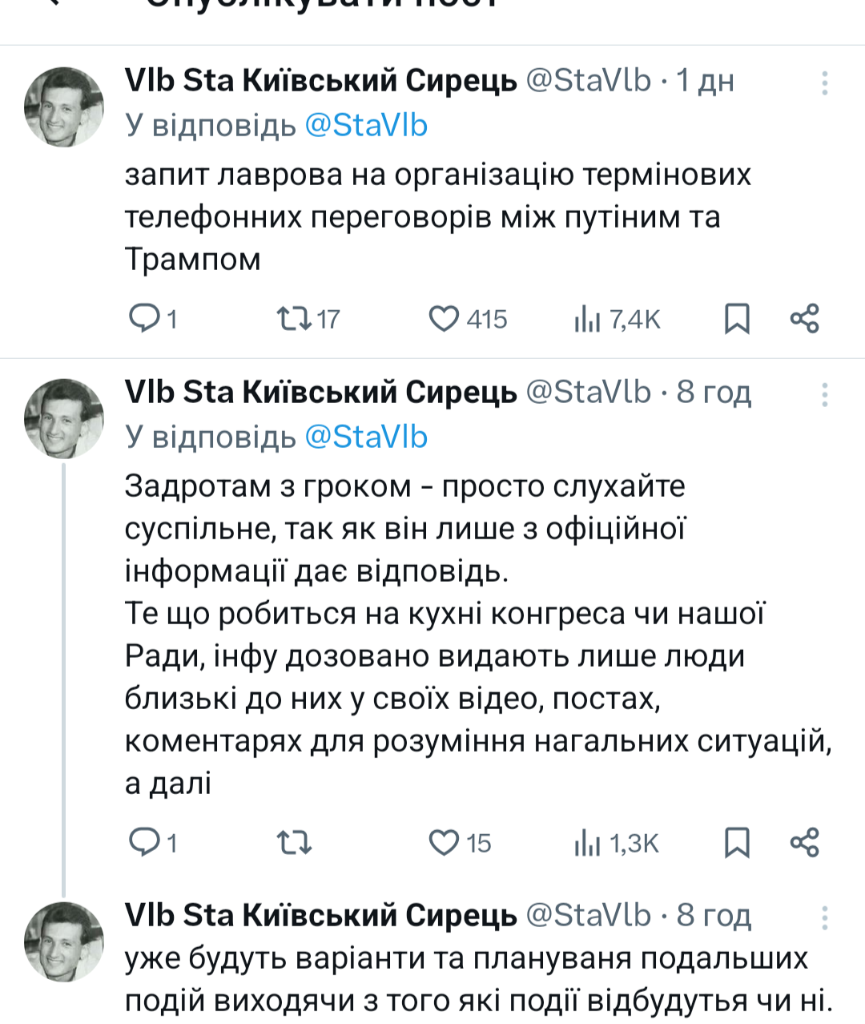Repost the tweet with 17 reposts
This screenshot has width=865, height=1024.
click(x=292, y=319)
